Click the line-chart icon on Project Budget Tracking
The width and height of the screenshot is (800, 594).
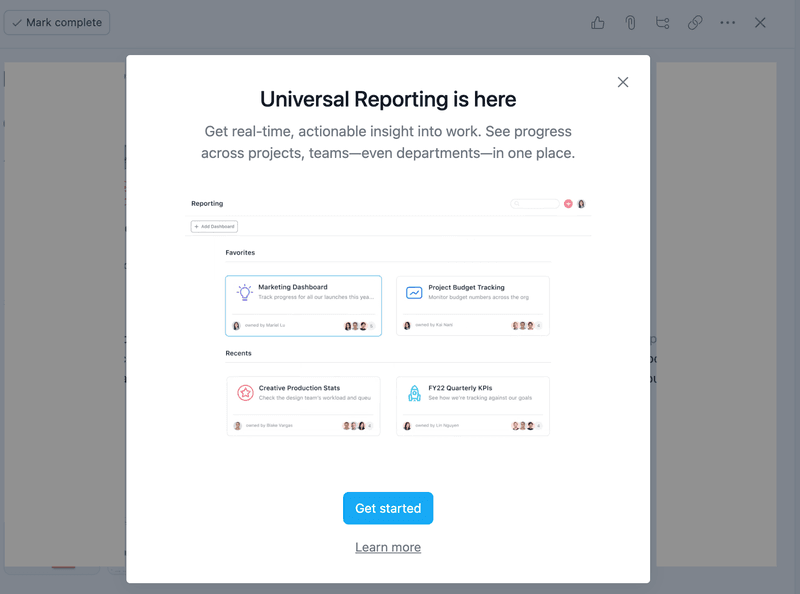tap(413, 291)
